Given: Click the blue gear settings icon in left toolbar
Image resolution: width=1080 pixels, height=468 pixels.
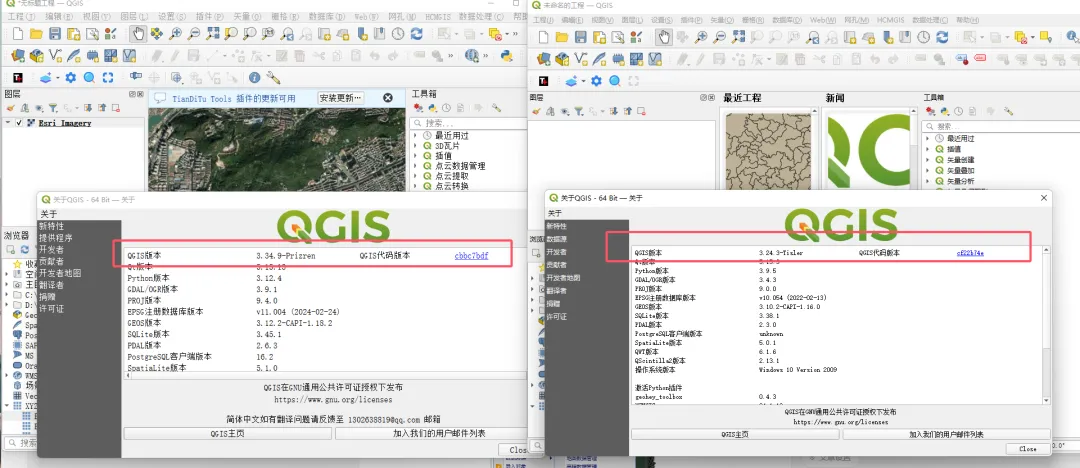Looking at the screenshot, I should (x=70, y=78).
